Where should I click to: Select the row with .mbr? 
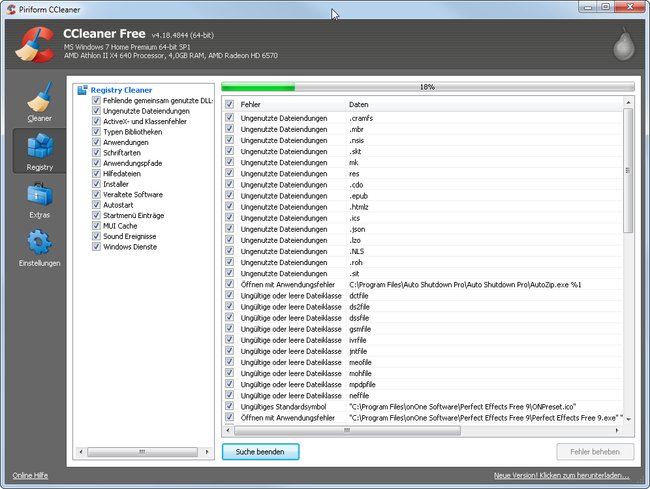tap(423, 129)
